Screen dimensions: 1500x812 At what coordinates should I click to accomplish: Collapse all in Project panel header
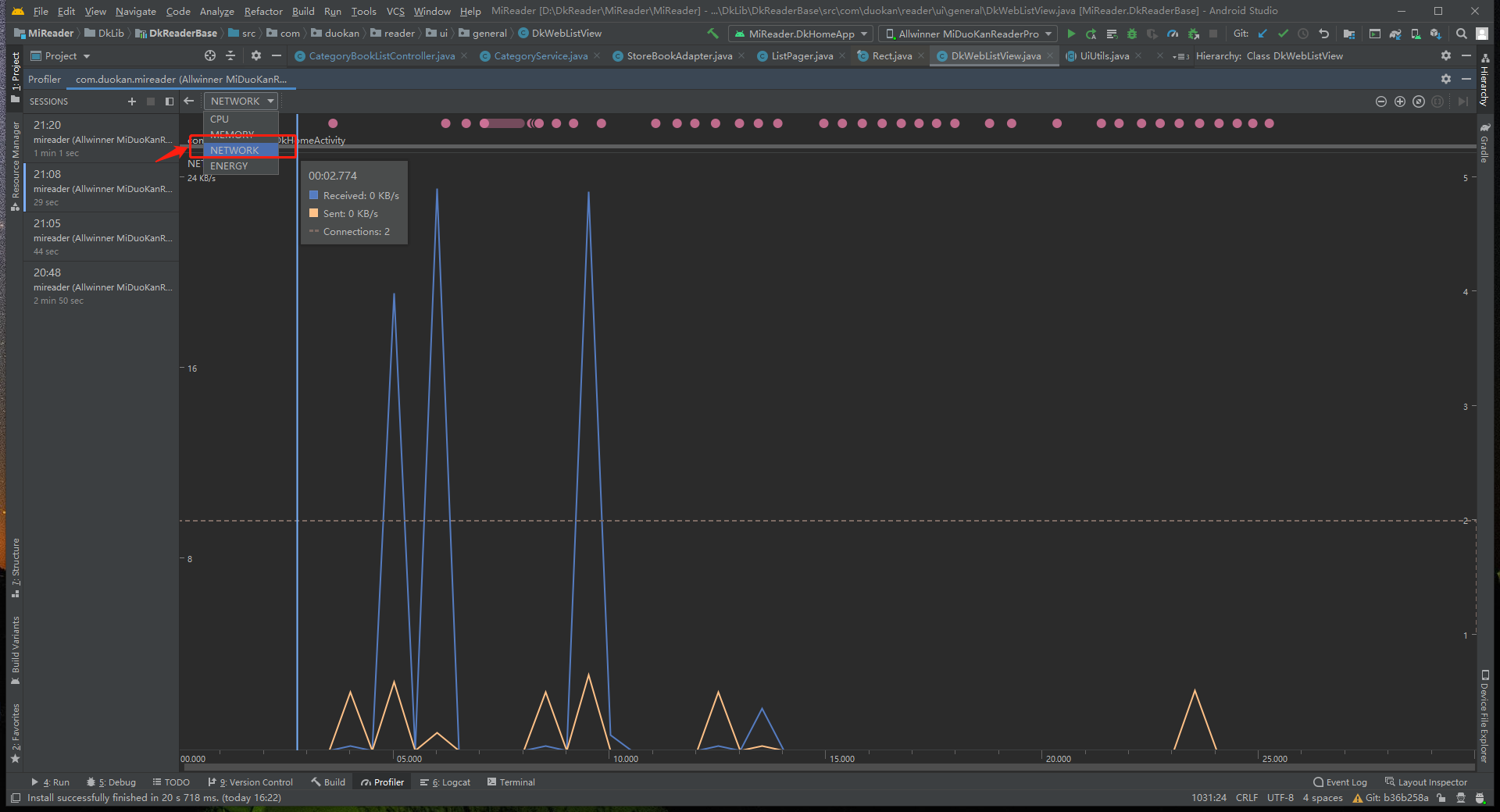coord(230,55)
